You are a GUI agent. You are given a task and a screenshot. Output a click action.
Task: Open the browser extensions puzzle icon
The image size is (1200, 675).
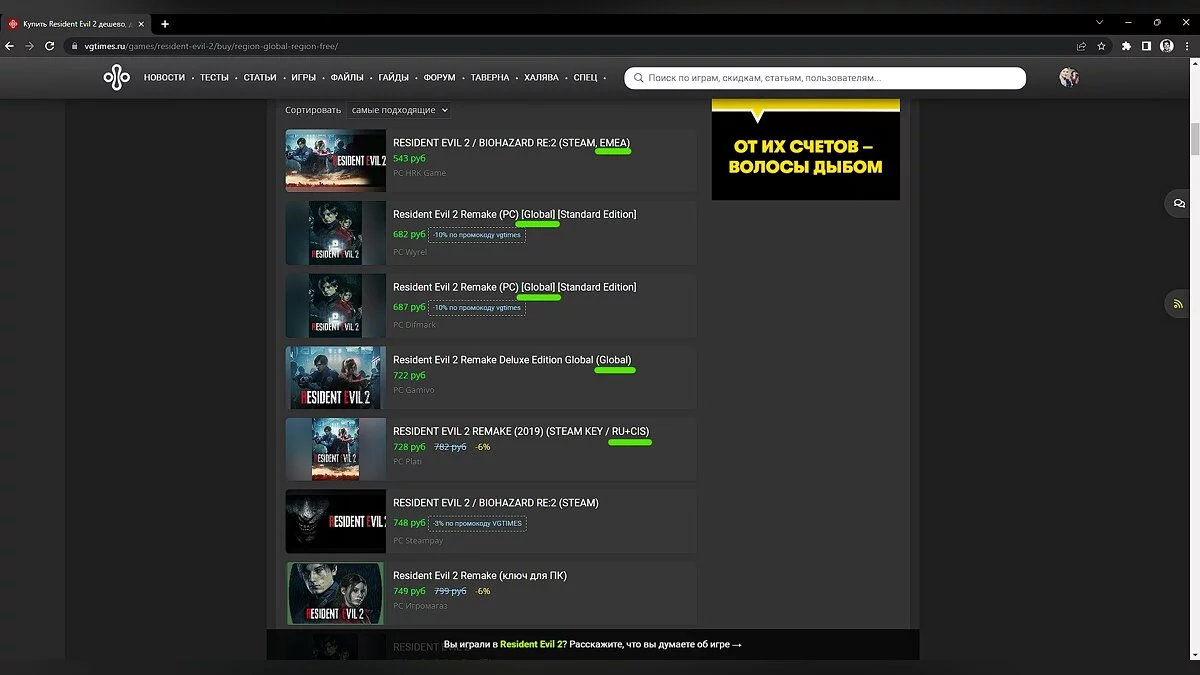[1127, 46]
